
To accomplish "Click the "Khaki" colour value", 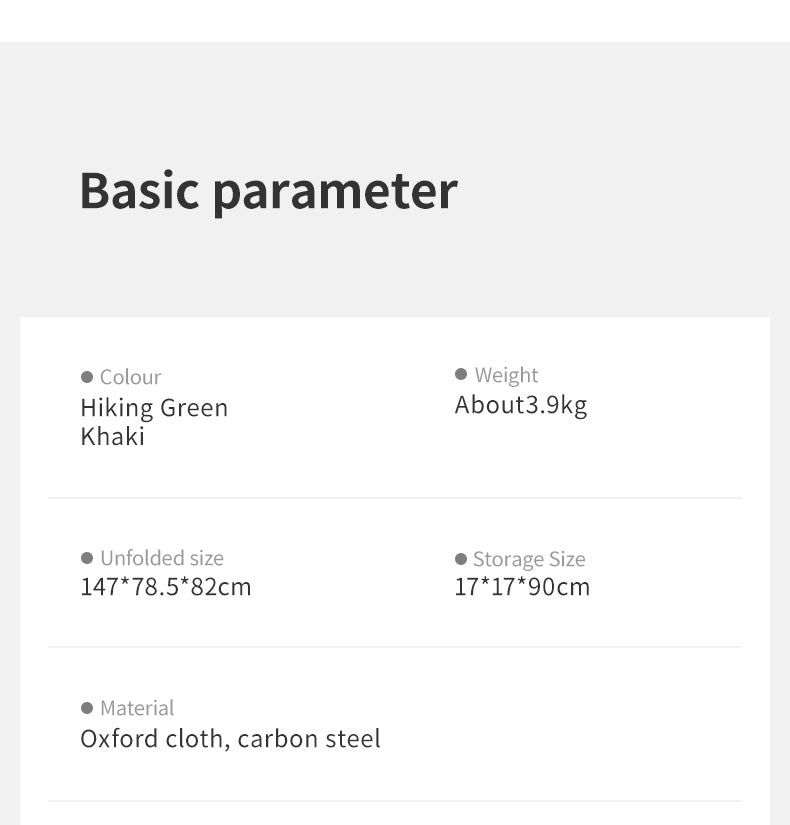I will pyautogui.click(x=113, y=436).
